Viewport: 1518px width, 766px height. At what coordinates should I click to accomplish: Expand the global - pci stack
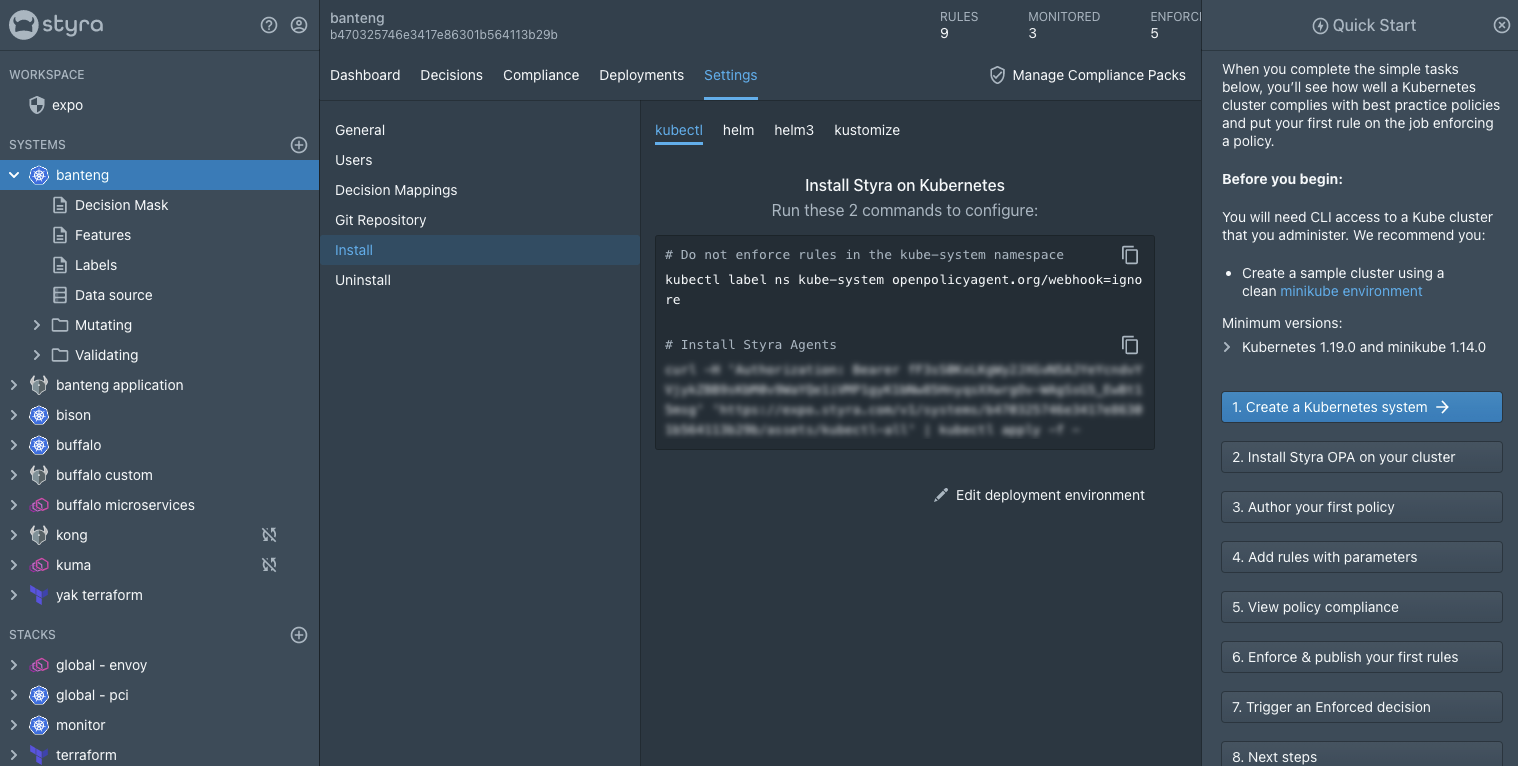click(x=14, y=695)
